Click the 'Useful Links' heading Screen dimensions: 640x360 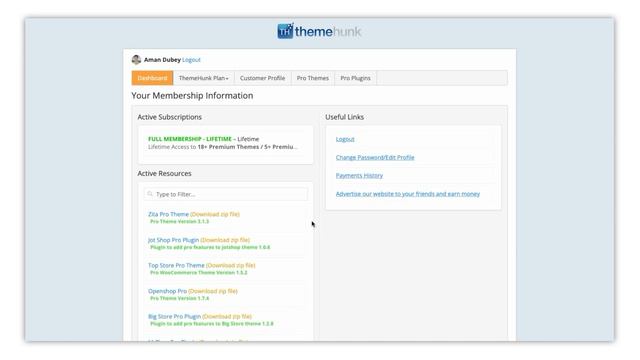(344, 117)
